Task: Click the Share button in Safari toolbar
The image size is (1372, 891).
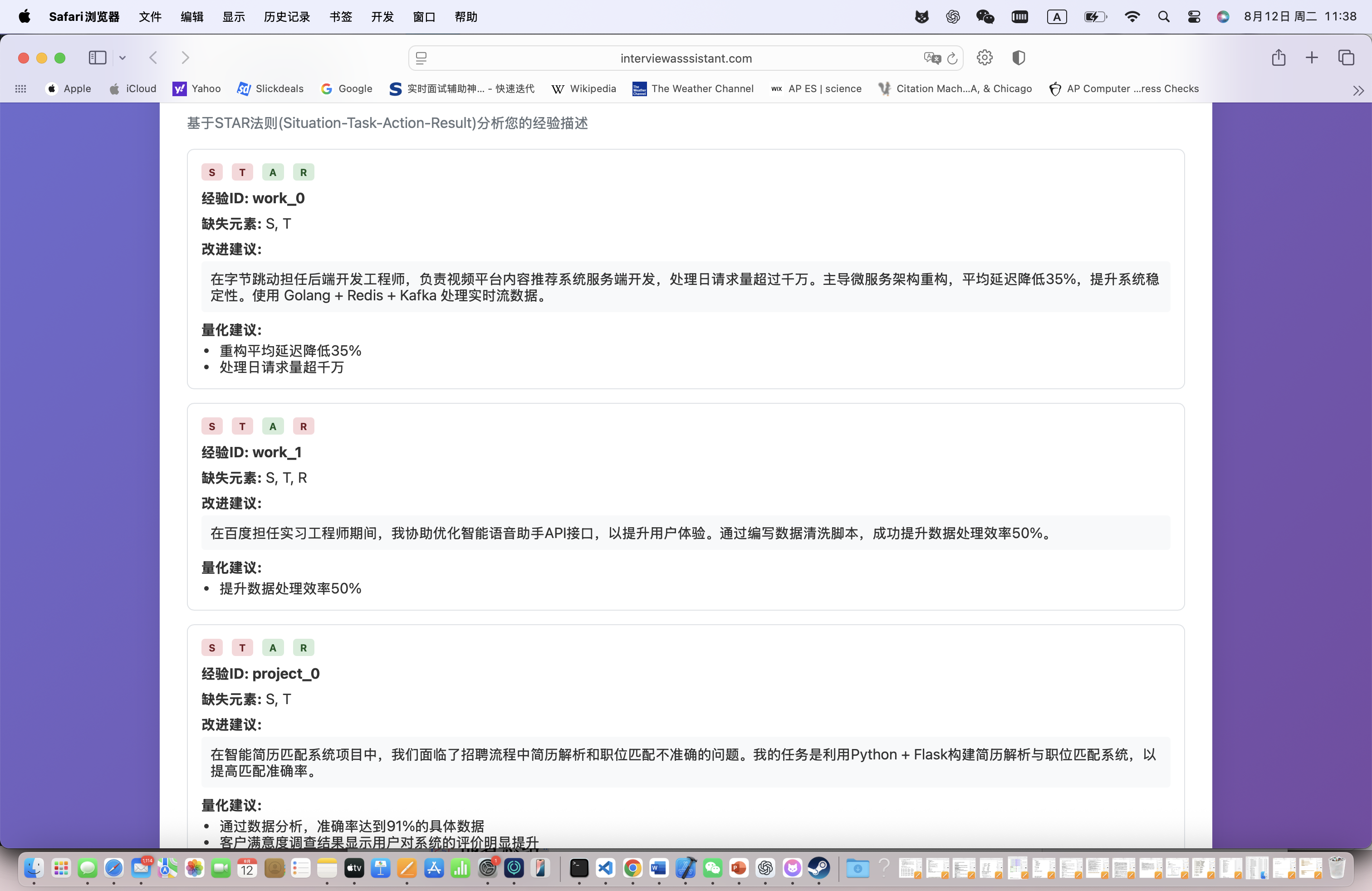Action: tap(1279, 58)
